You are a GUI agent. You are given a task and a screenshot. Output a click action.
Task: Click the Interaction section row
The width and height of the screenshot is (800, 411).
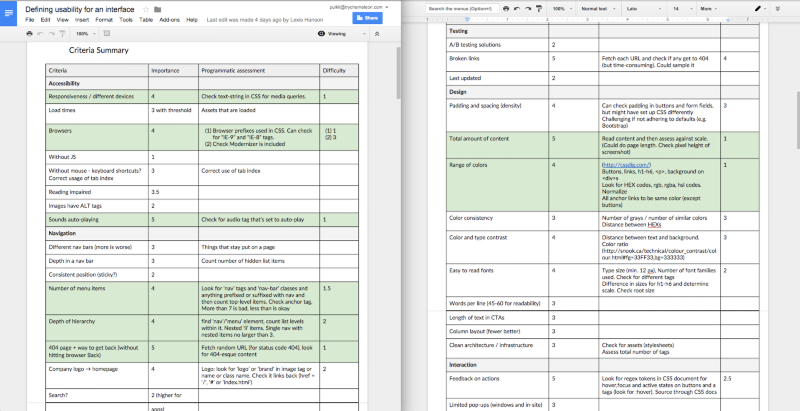point(603,365)
